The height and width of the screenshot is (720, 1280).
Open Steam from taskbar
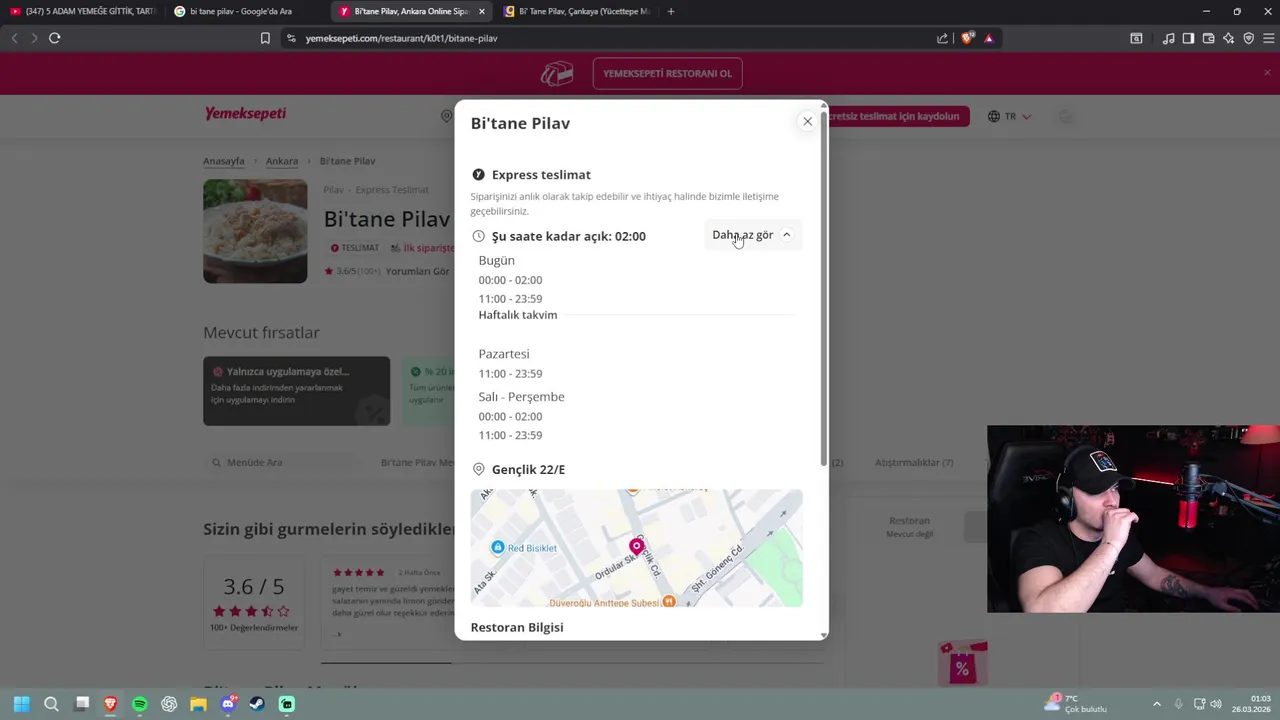257,704
